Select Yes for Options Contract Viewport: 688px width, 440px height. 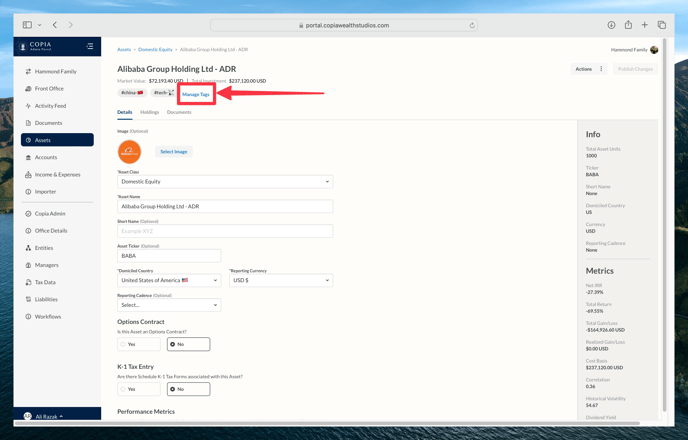click(139, 344)
